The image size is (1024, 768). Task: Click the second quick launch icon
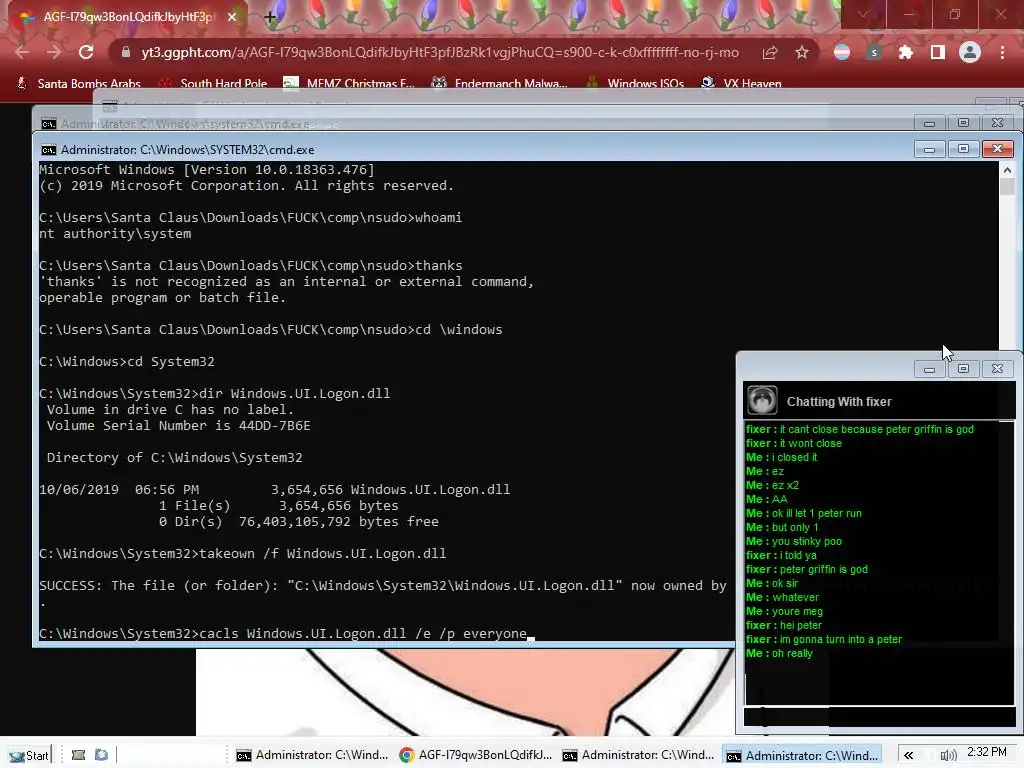[x=101, y=755]
